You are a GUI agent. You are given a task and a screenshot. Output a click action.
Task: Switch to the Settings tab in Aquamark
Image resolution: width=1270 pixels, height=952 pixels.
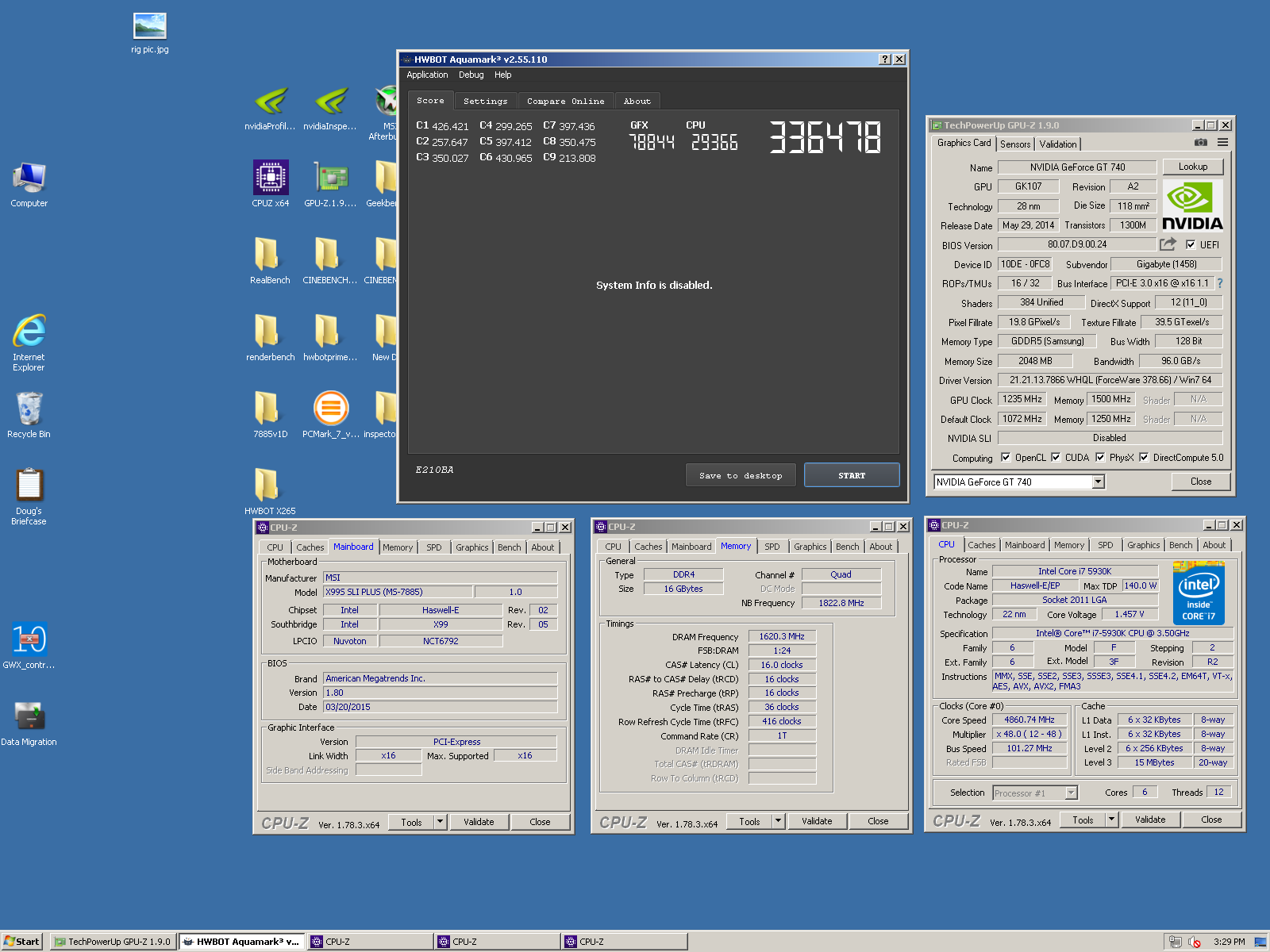(x=485, y=101)
